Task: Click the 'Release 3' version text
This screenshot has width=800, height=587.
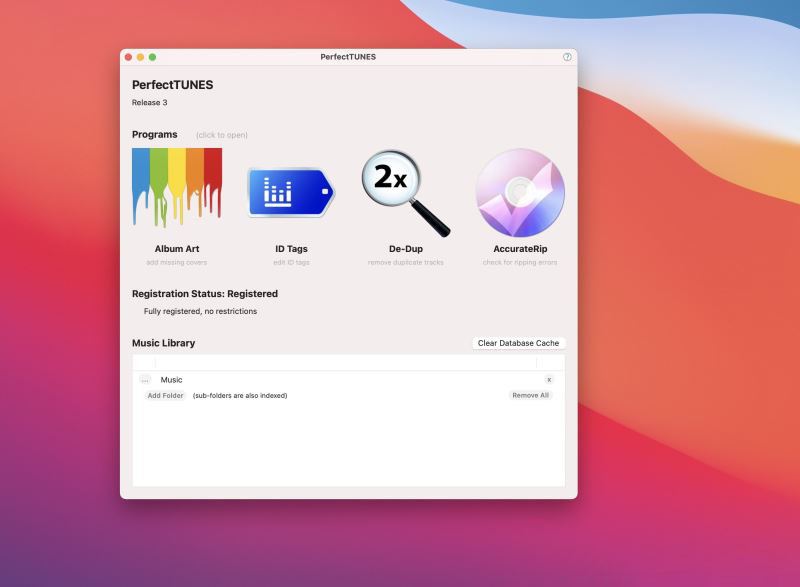Action: (149, 103)
